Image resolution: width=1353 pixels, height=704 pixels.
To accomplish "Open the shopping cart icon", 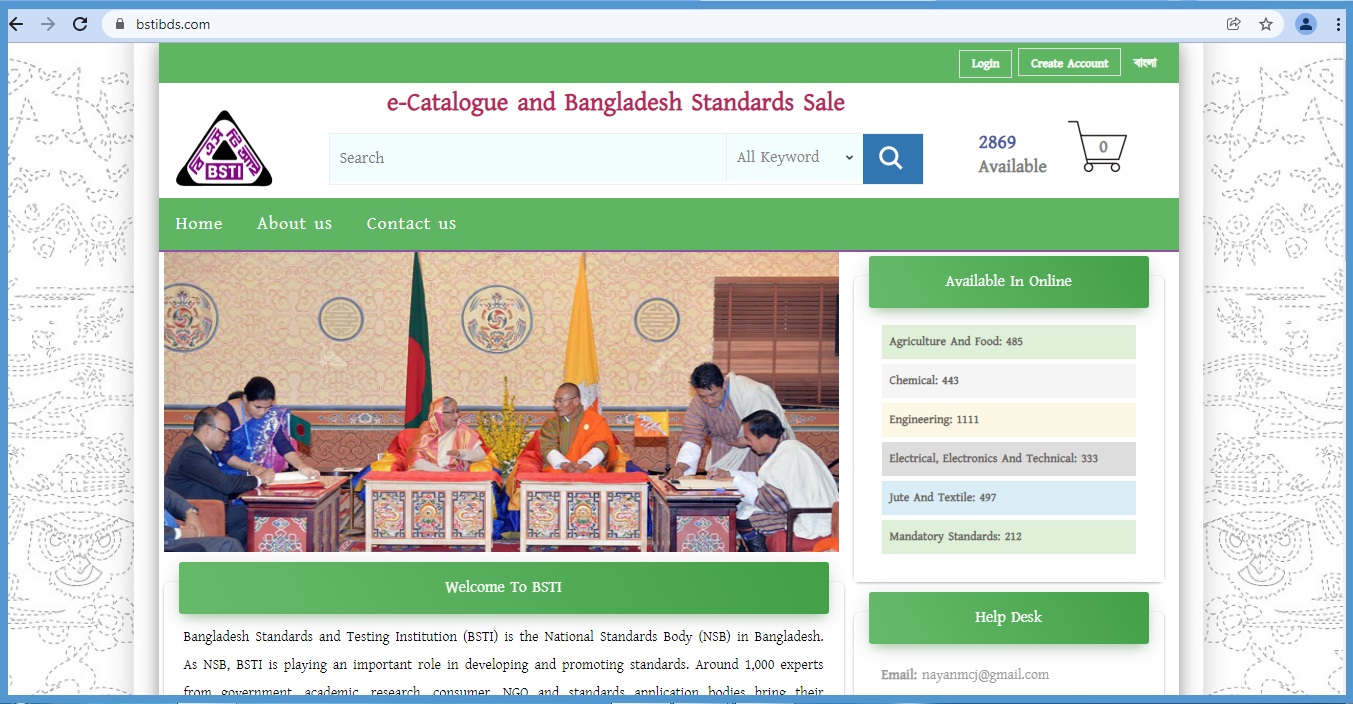I will tap(1098, 147).
